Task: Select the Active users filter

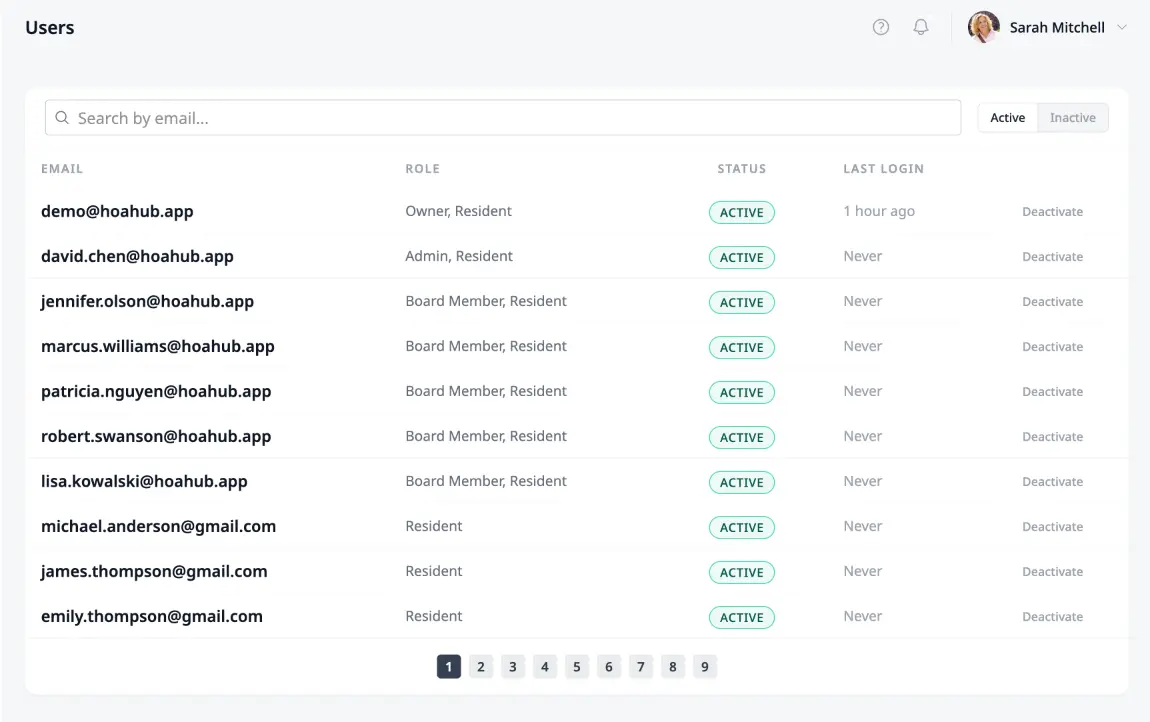Action: [1007, 117]
